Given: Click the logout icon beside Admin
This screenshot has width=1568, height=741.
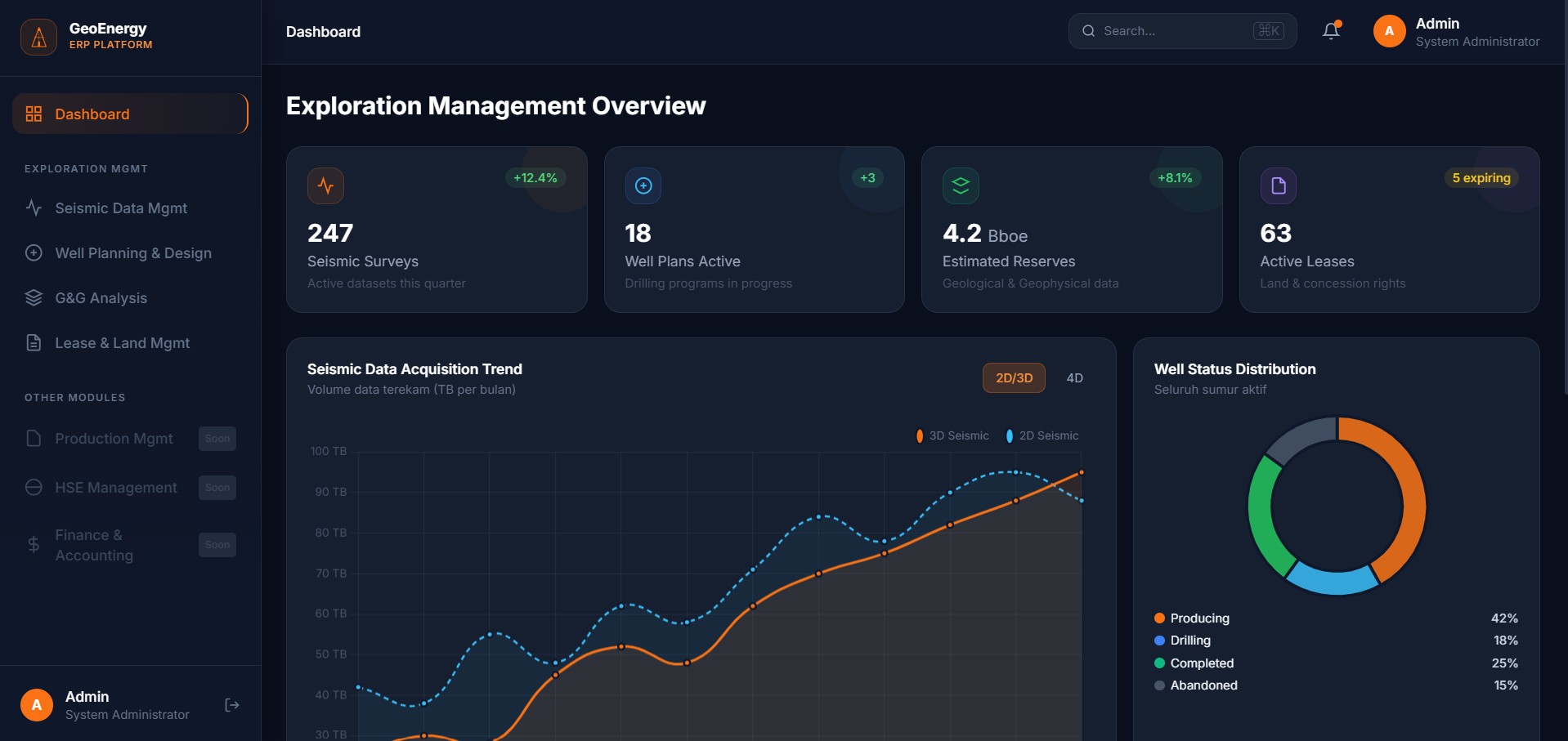Looking at the screenshot, I should pos(232,705).
